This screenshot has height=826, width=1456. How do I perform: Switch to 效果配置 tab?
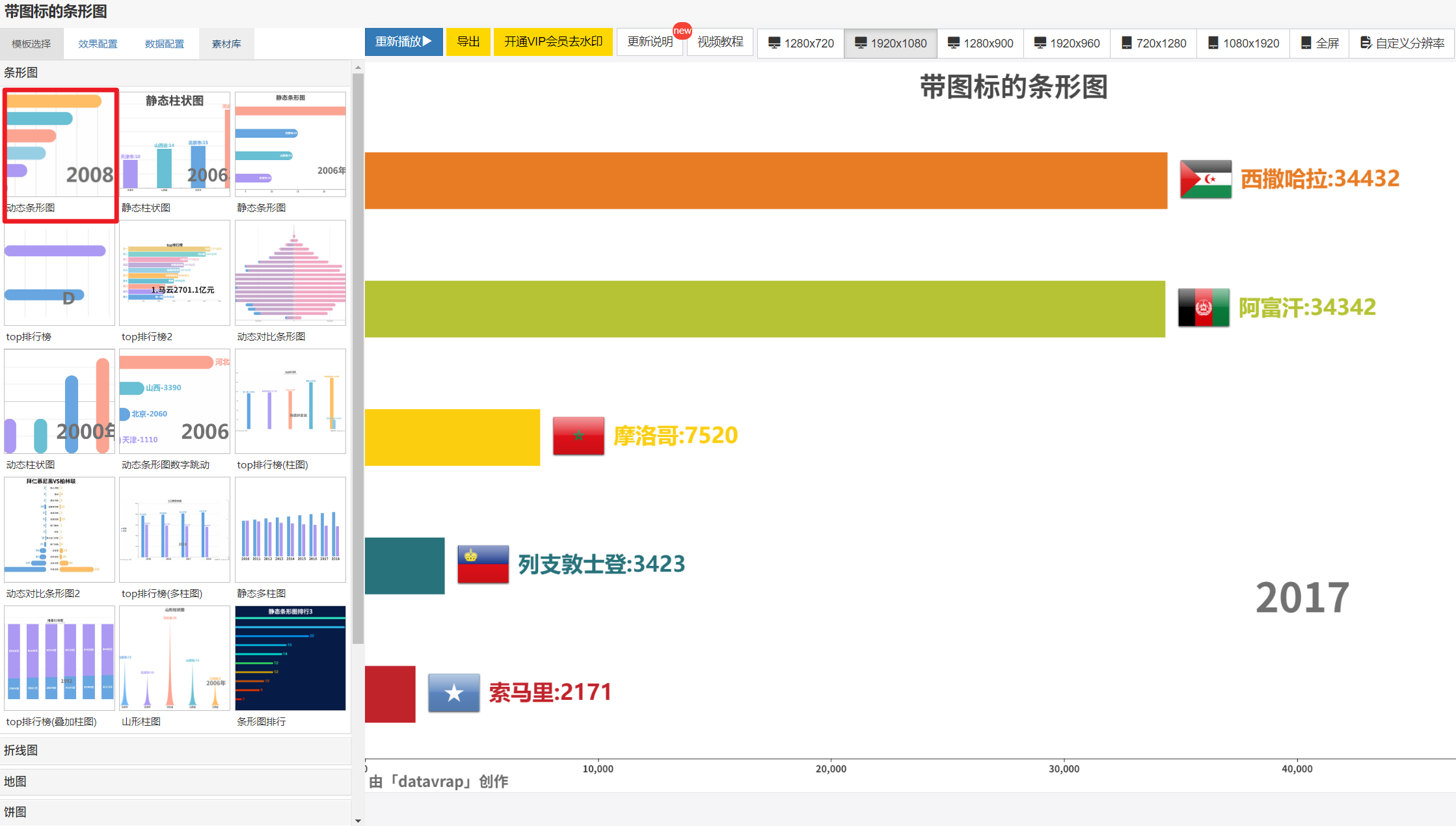[x=98, y=44]
